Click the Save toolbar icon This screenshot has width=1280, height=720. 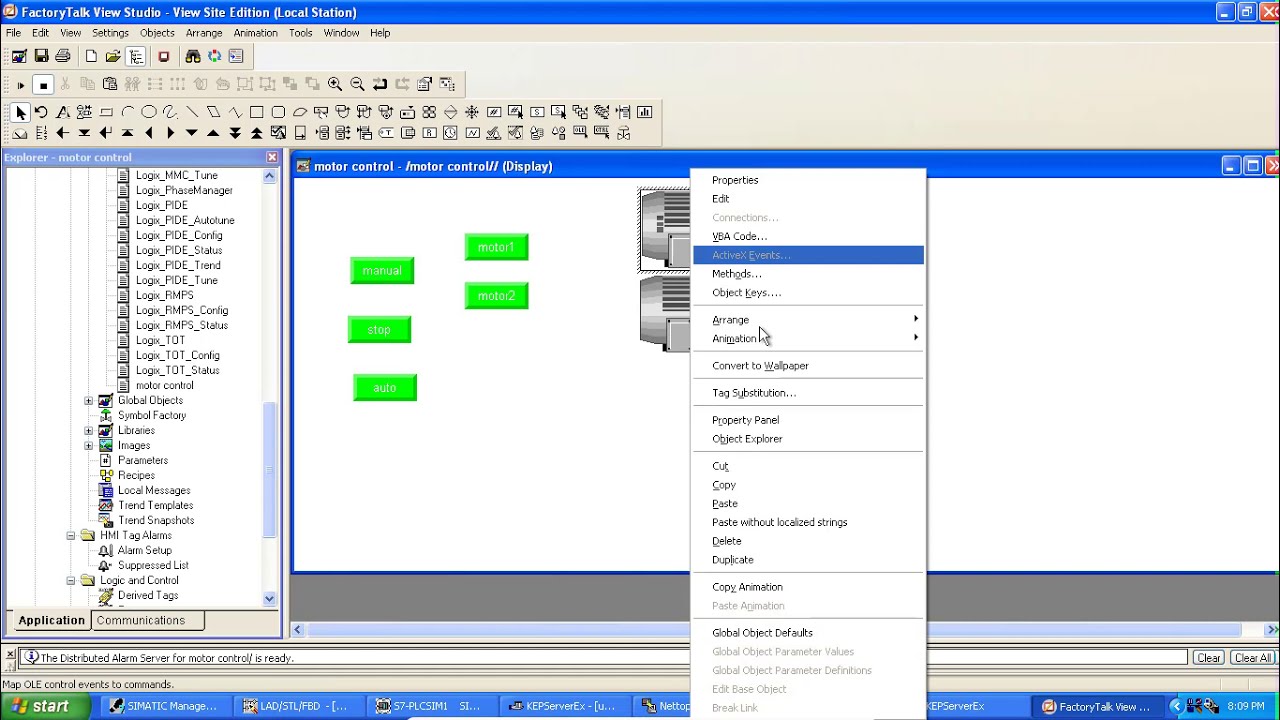pyautogui.click(x=41, y=56)
